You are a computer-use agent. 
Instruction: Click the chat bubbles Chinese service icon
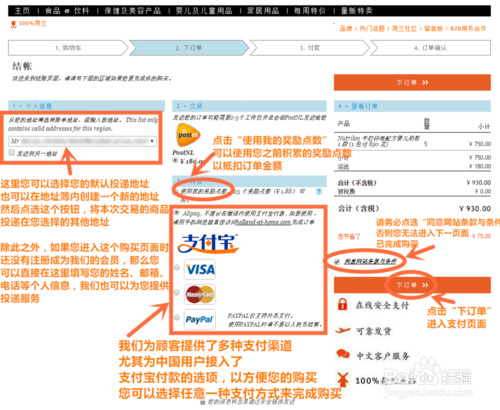click(x=343, y=354)
